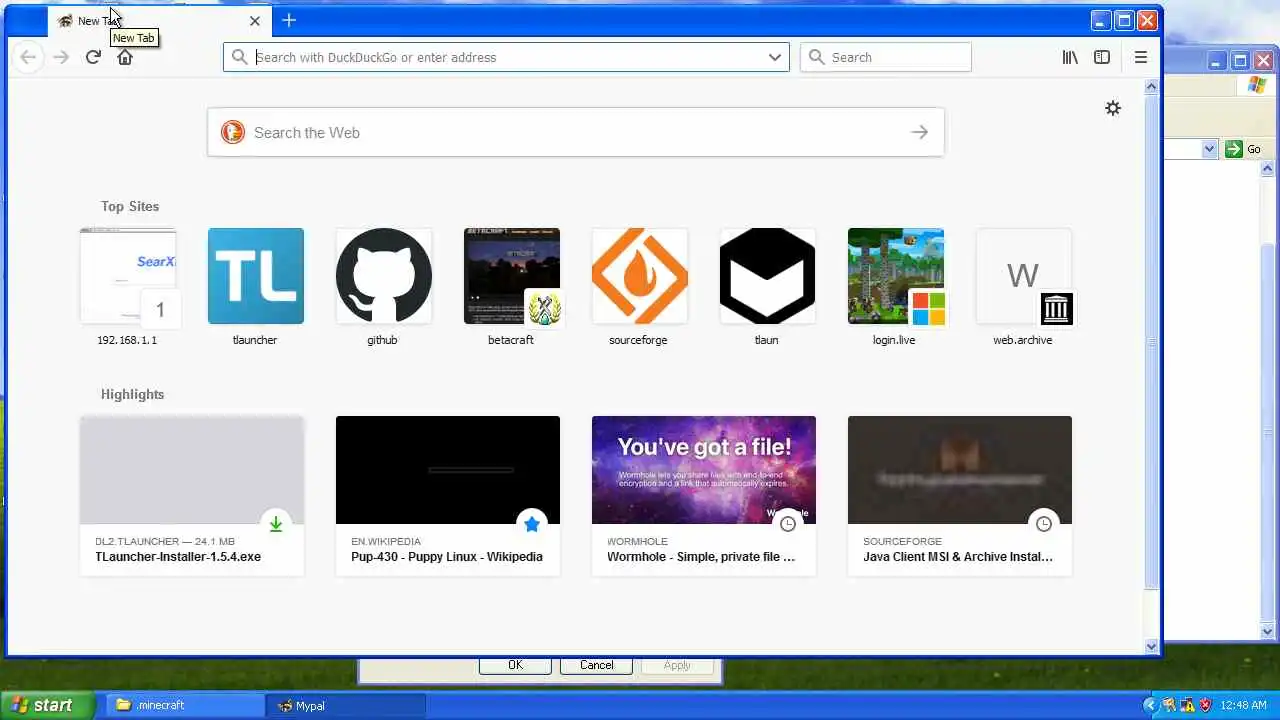Click the Windows start button
Screen dimensions: 1280x720
pyautogui.click(x=47, y=705)
